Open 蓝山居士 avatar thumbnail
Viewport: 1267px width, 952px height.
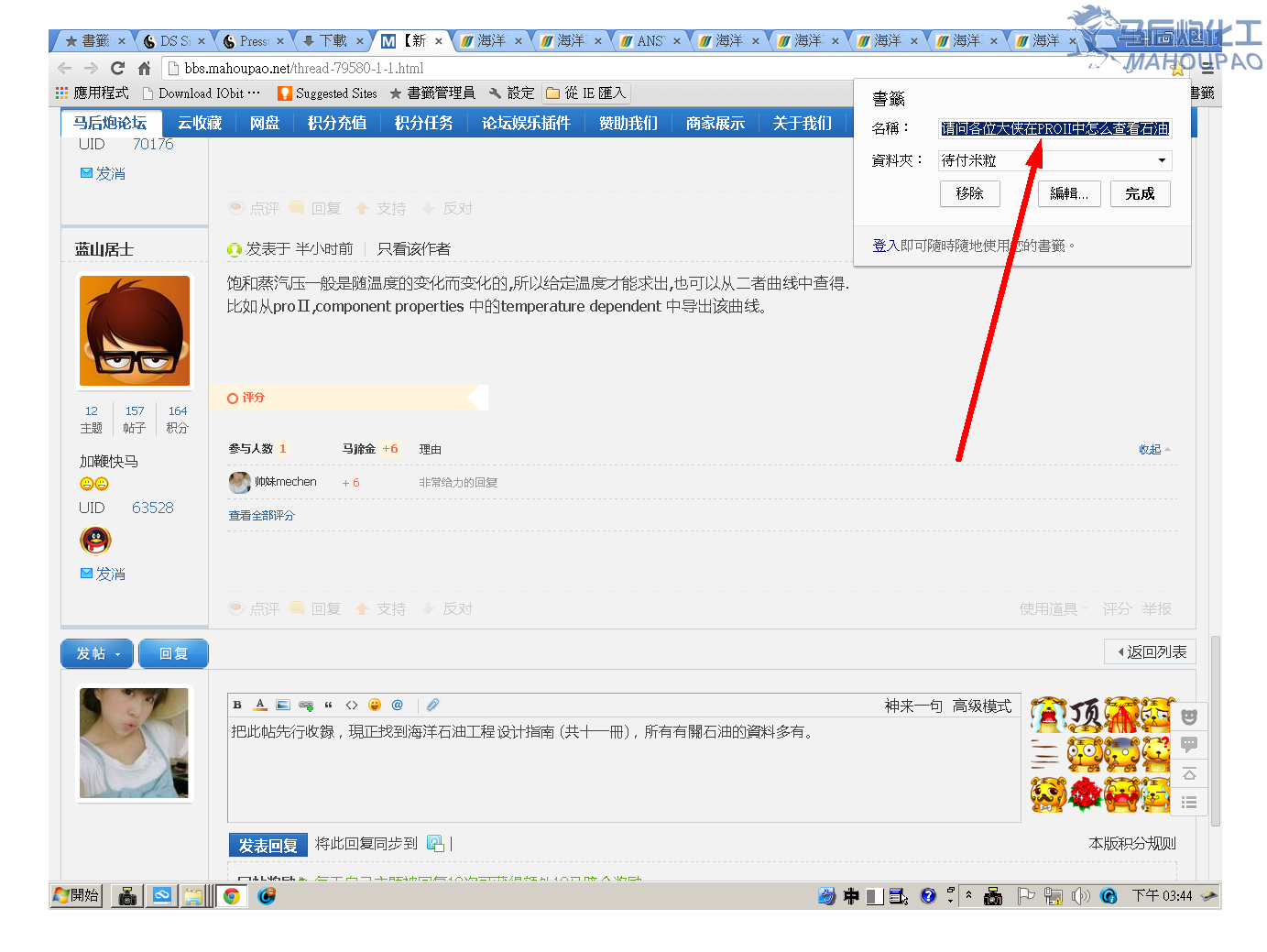pos(135,331)
